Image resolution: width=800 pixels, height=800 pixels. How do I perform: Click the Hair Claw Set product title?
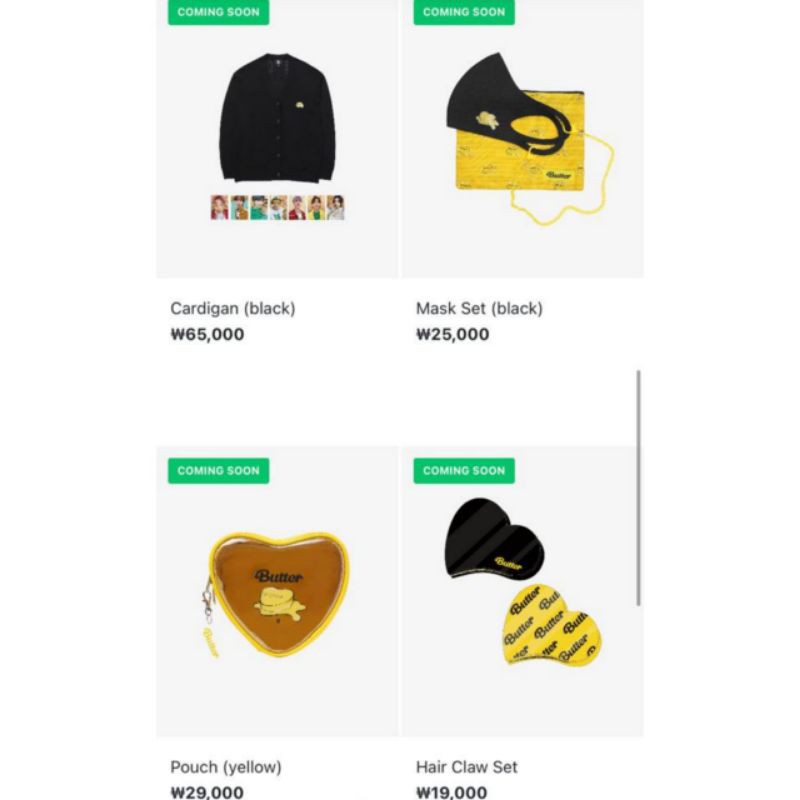[466, 767]
